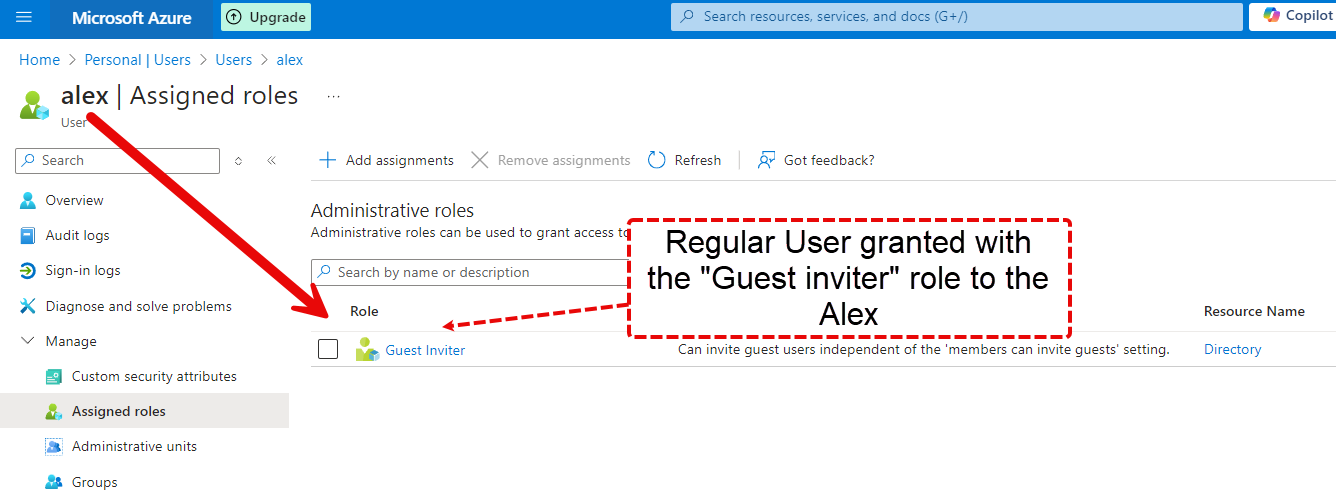Click Remove assignments
Image resolution: width=1336 pixels, height=492 pixels.
550,160
